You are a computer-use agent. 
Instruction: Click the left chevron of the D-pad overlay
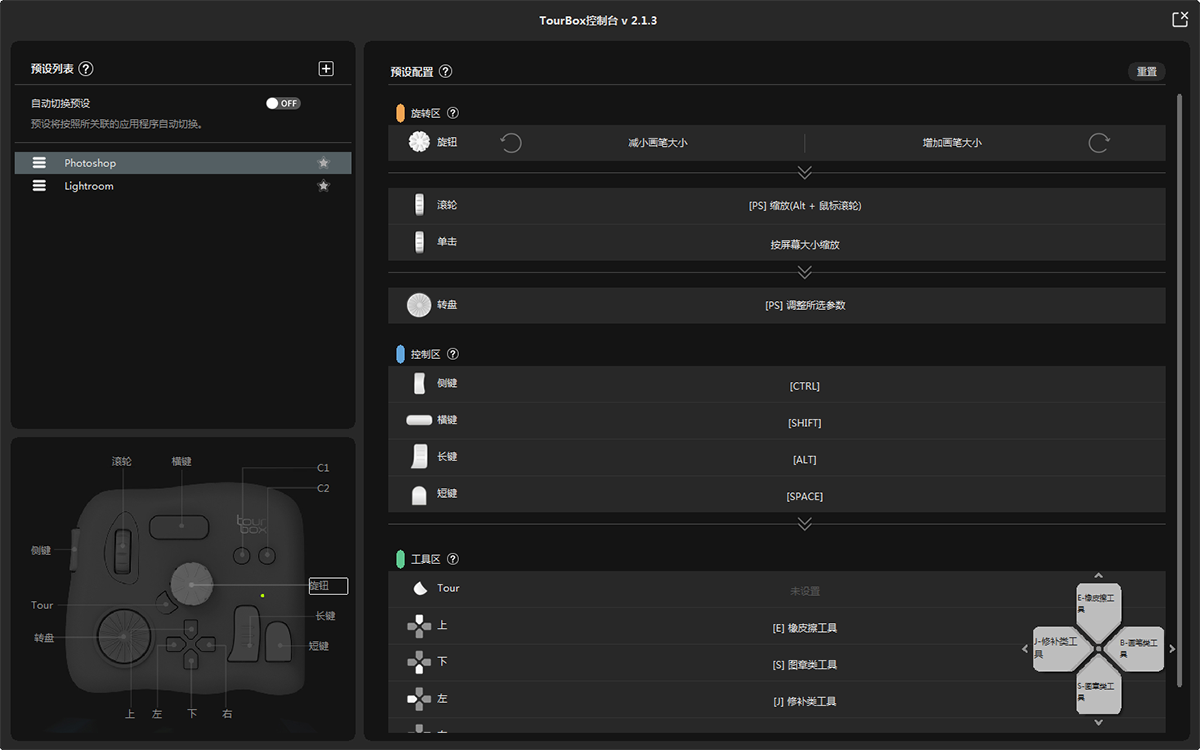1025,649
